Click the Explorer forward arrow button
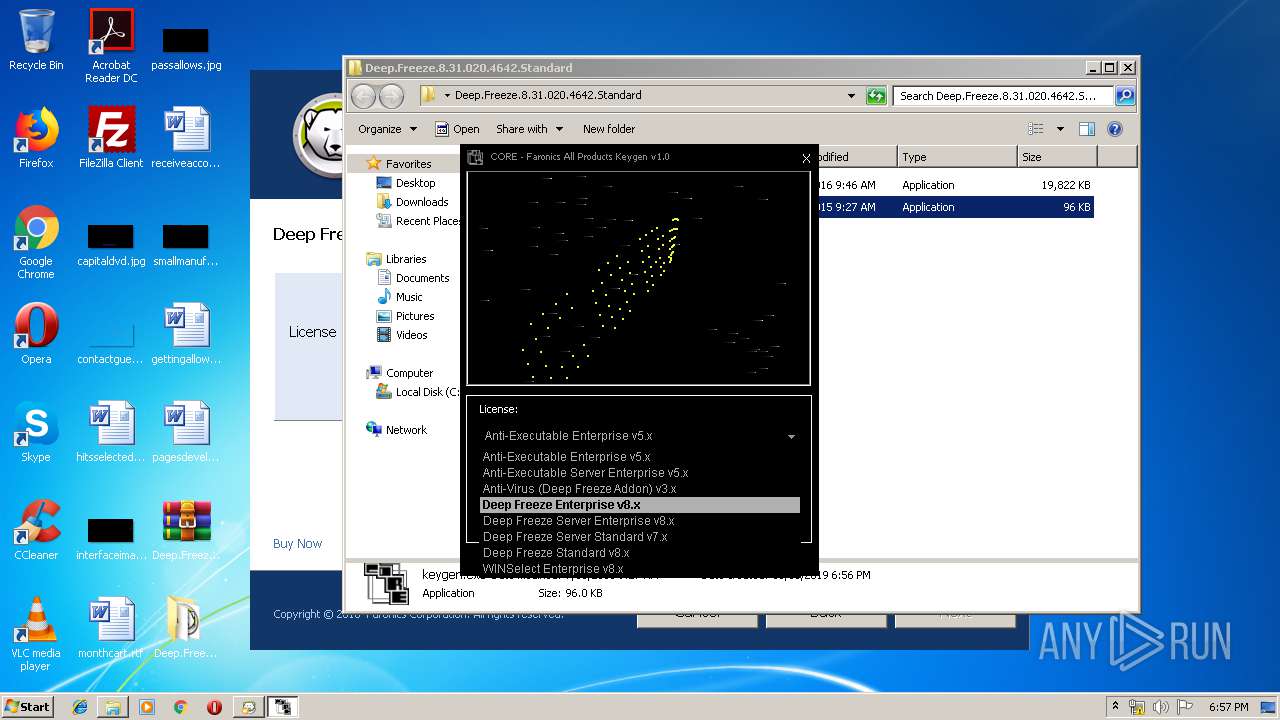1280x720 pixels. pos(391,96)
